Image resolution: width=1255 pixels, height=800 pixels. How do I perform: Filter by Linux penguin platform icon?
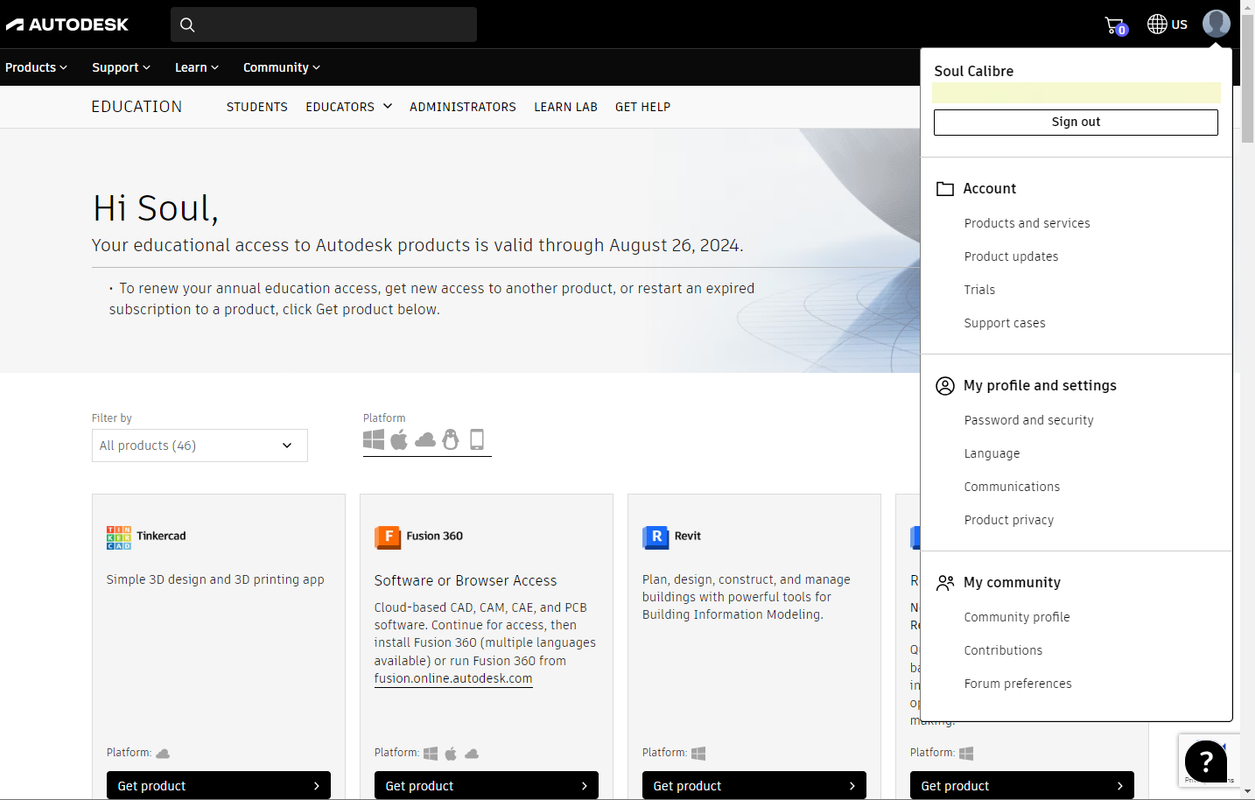click(451, 440)
